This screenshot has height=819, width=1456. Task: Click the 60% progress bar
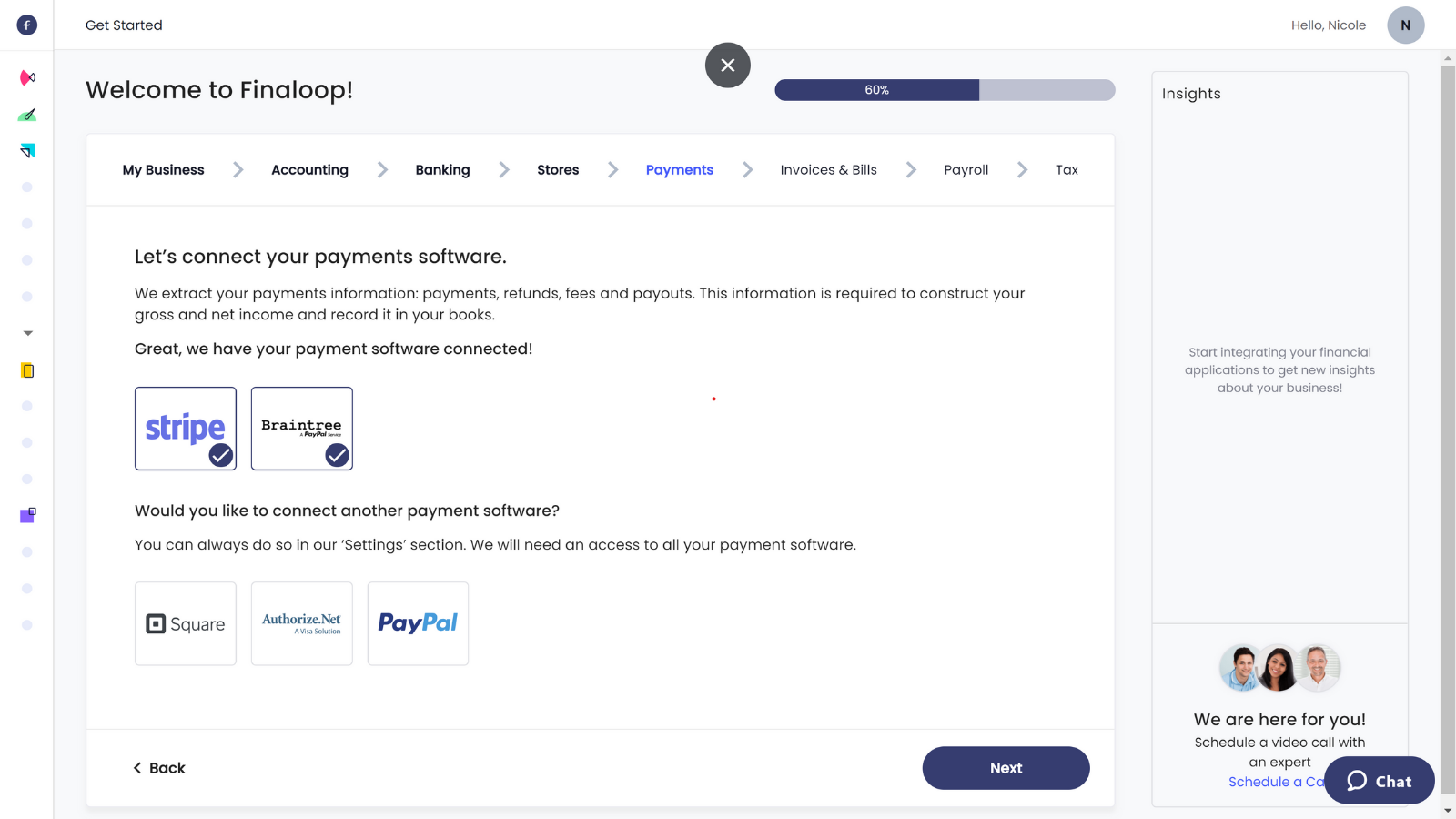pos(945,90)
